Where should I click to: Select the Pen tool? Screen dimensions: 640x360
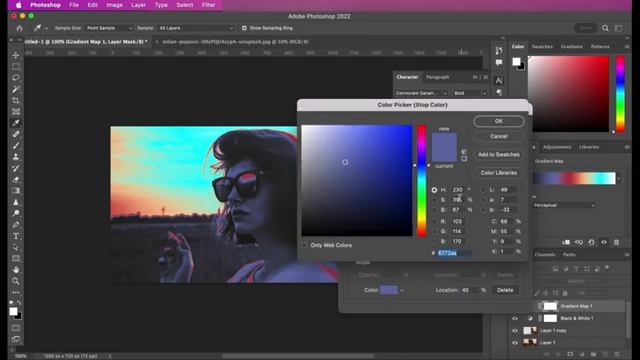point(16,224)
